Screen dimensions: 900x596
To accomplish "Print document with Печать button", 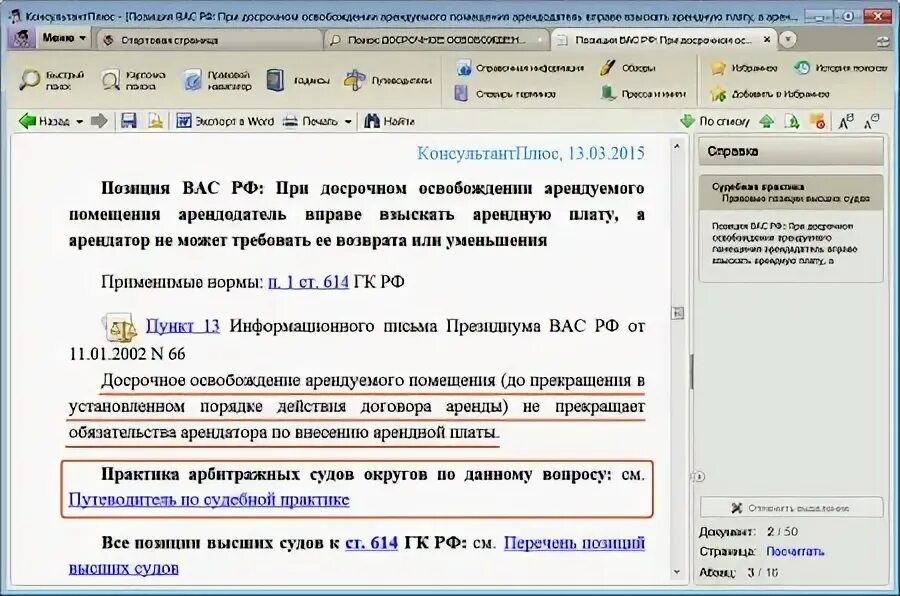I will (x=312, y=121).
